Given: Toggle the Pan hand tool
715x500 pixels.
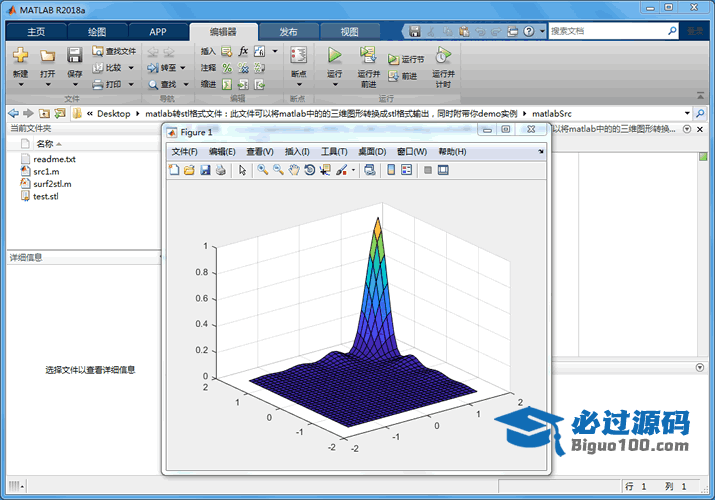Looking at the screenshot, I should click(x=294, y=170).
